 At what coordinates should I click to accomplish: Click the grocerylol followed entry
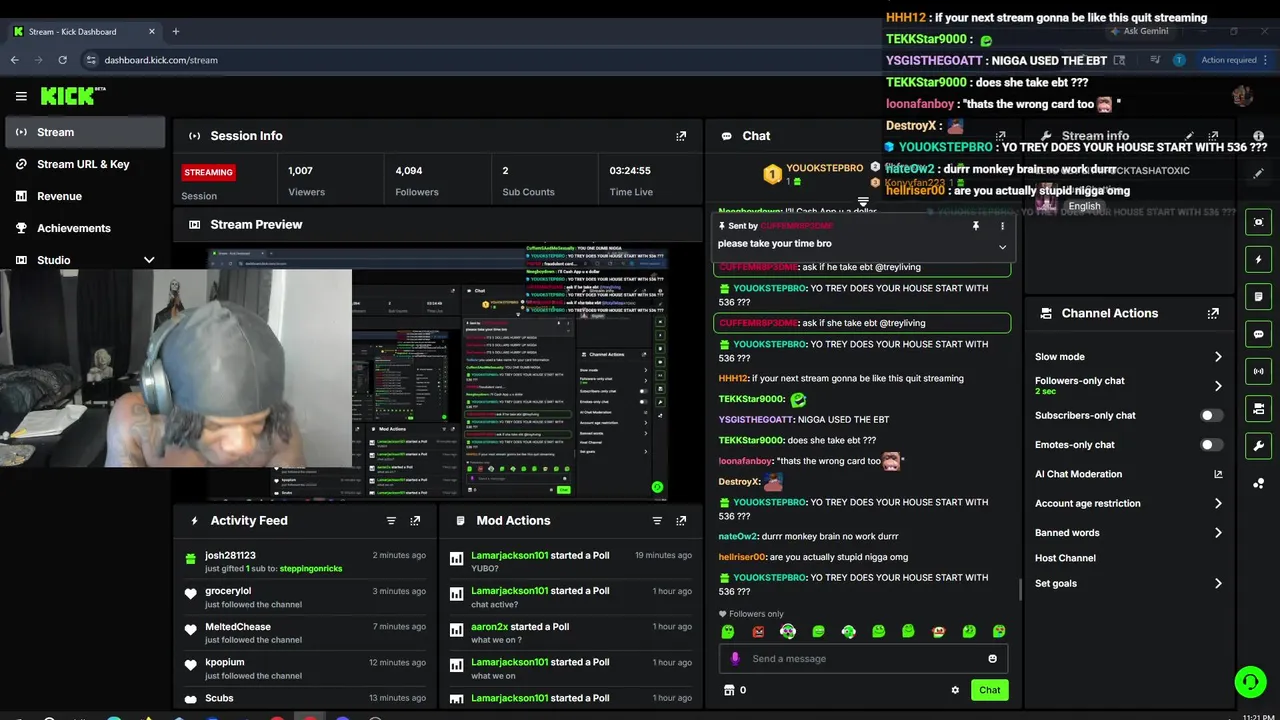click(305, 597)
